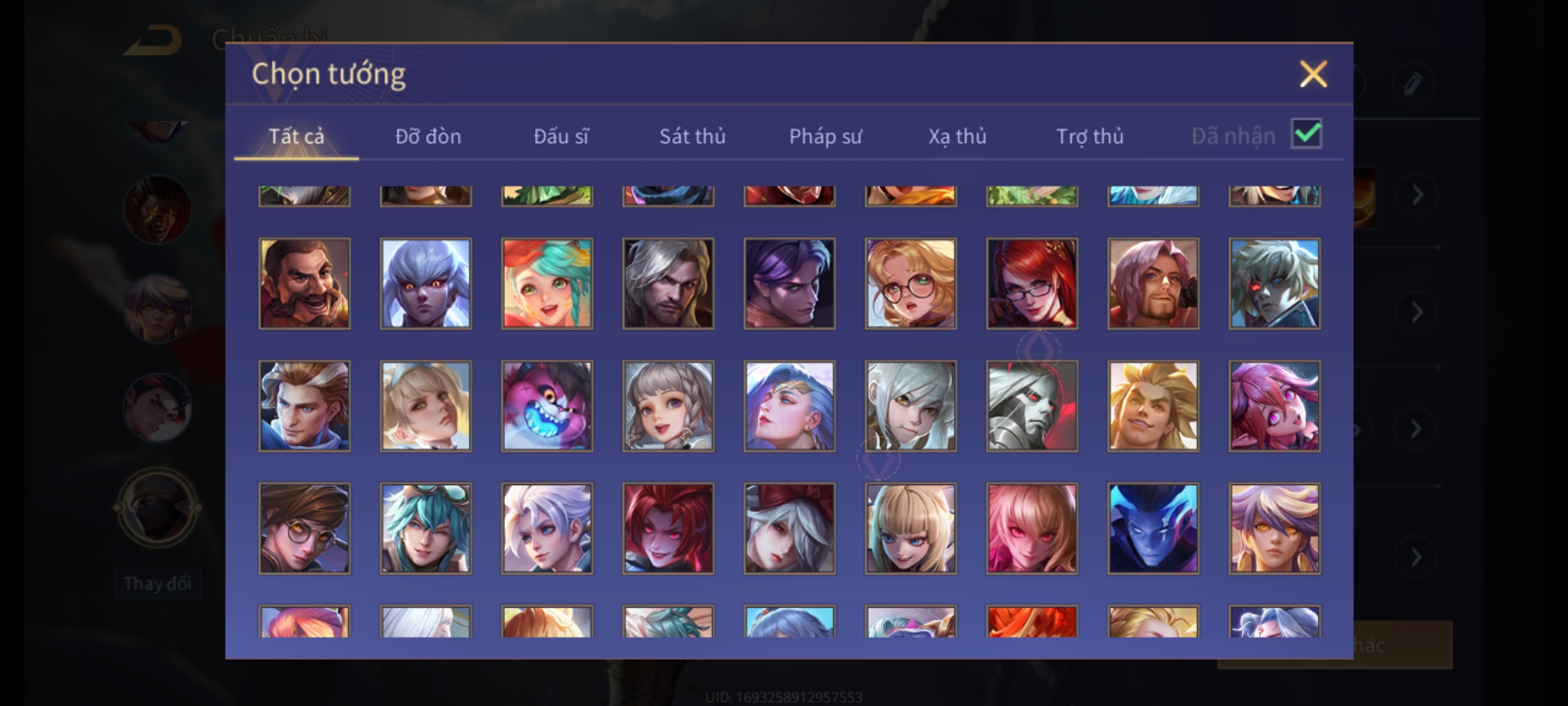Show the Xạ thủ heroes tab
The height and width of the screenshot is (706, 1568).
pyautogui.click(x=957, y=136)
